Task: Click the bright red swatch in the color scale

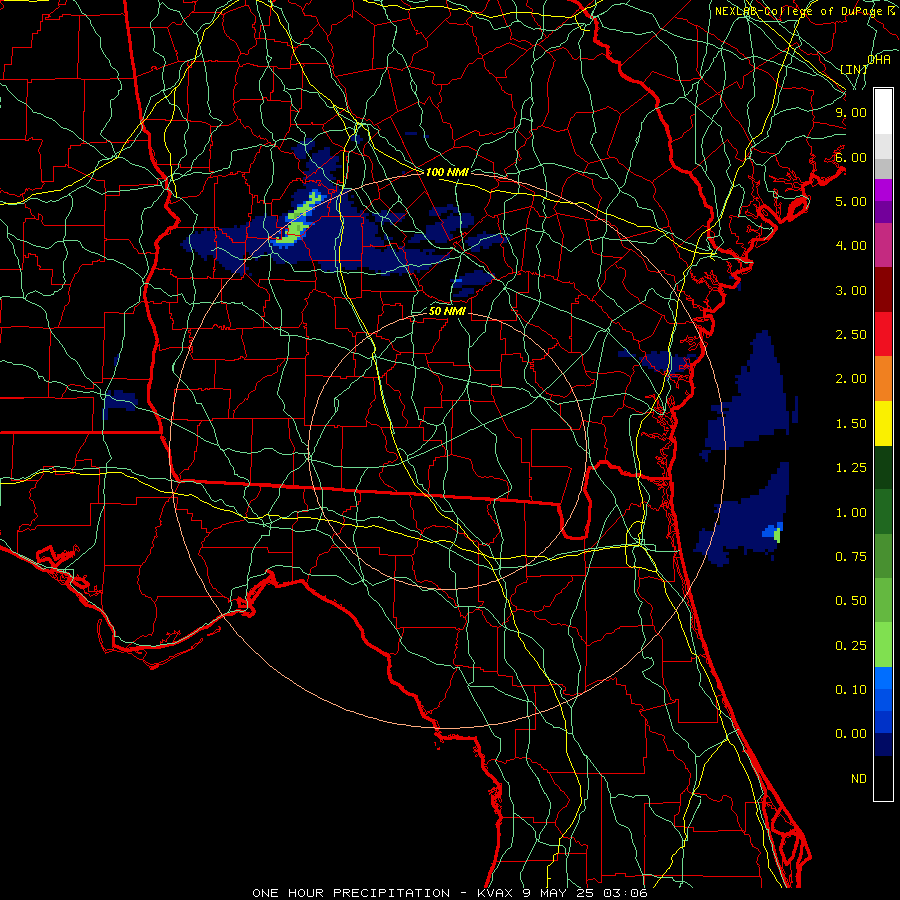Action: (883, 335)
